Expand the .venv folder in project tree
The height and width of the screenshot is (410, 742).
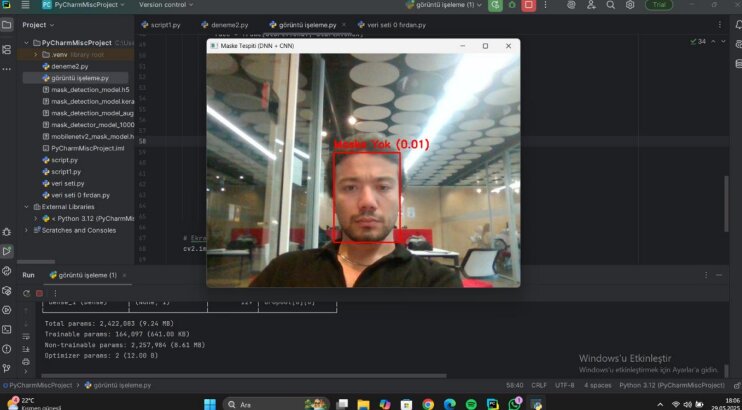tap(35, 54)
